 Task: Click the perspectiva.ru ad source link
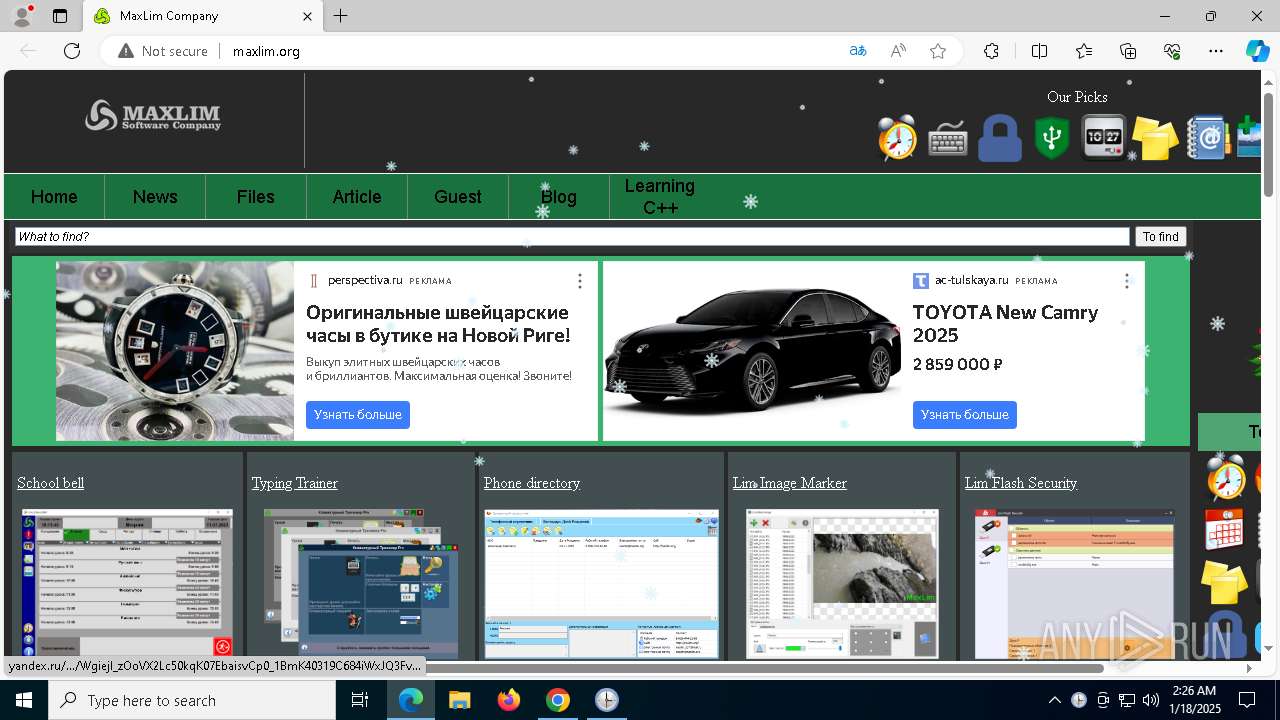365,281
